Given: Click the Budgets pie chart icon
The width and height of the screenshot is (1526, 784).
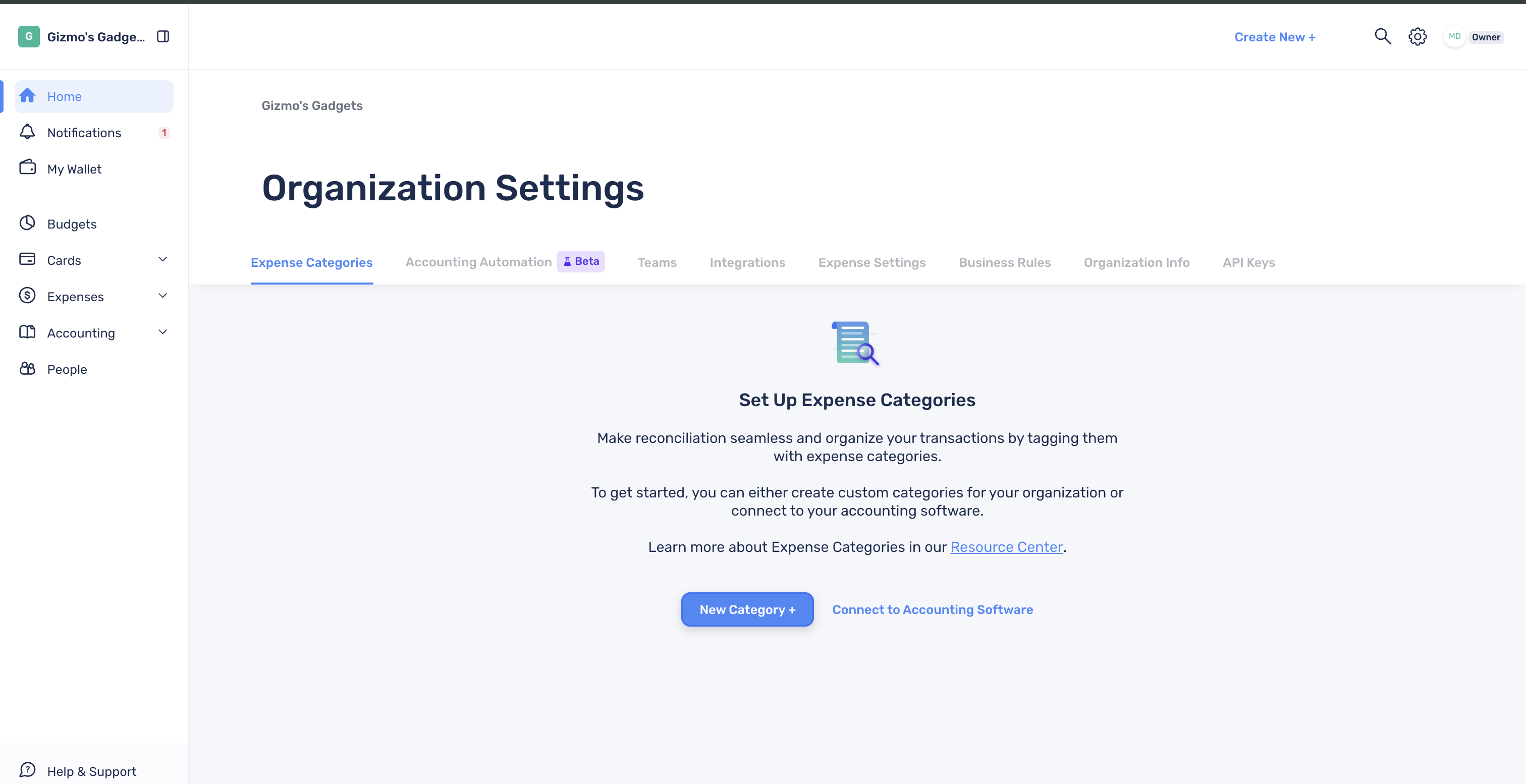Looking at the screenshot, I should 27,223.
